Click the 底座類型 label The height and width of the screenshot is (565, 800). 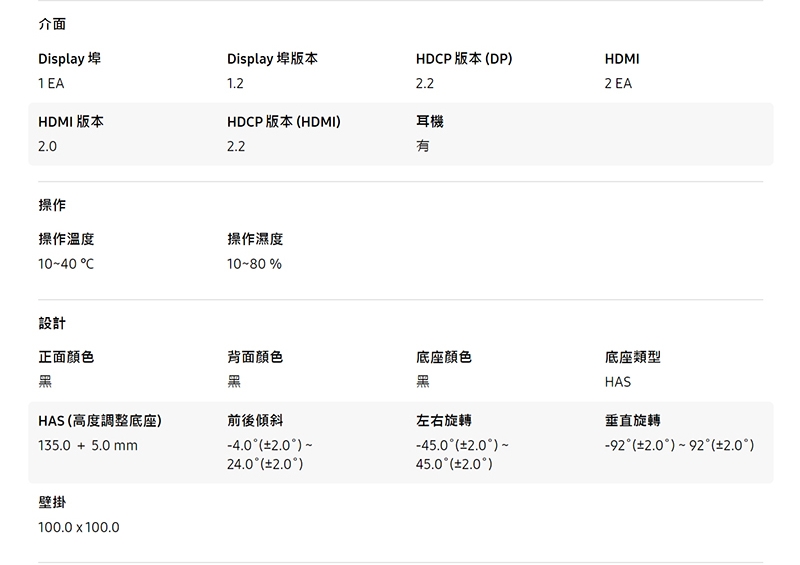point(632,357)
